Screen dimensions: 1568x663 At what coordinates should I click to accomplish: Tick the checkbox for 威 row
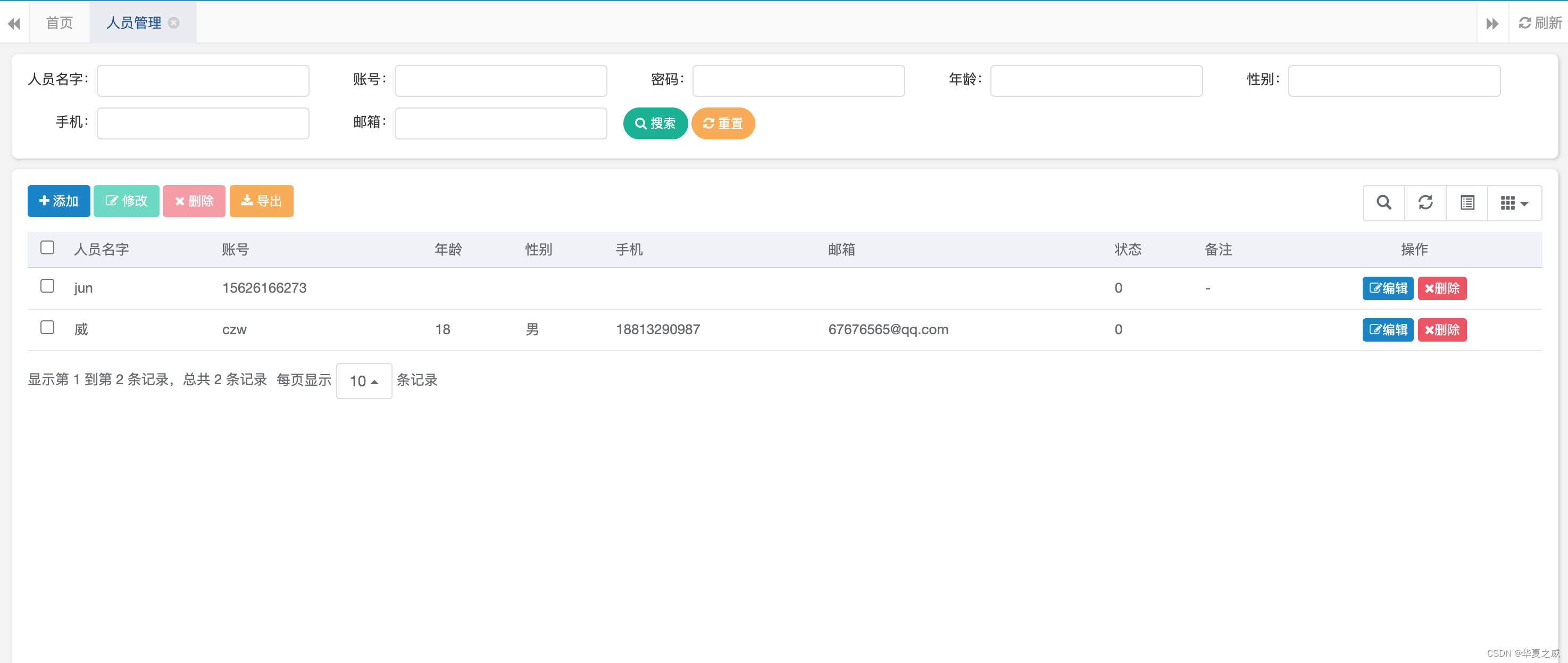(47, 328)
